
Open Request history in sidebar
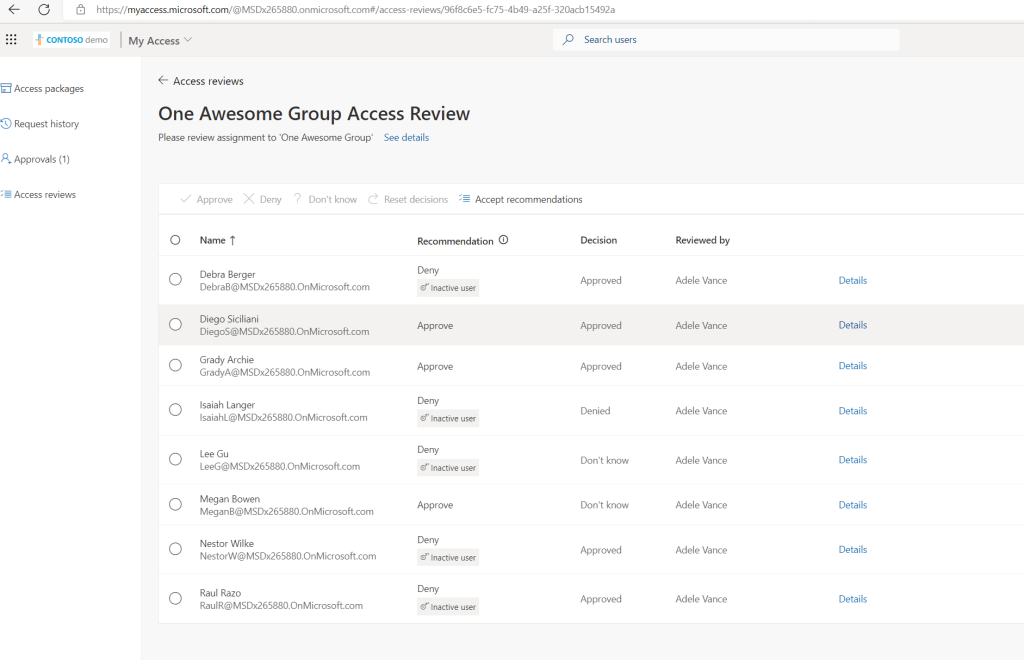pos(46,124)
